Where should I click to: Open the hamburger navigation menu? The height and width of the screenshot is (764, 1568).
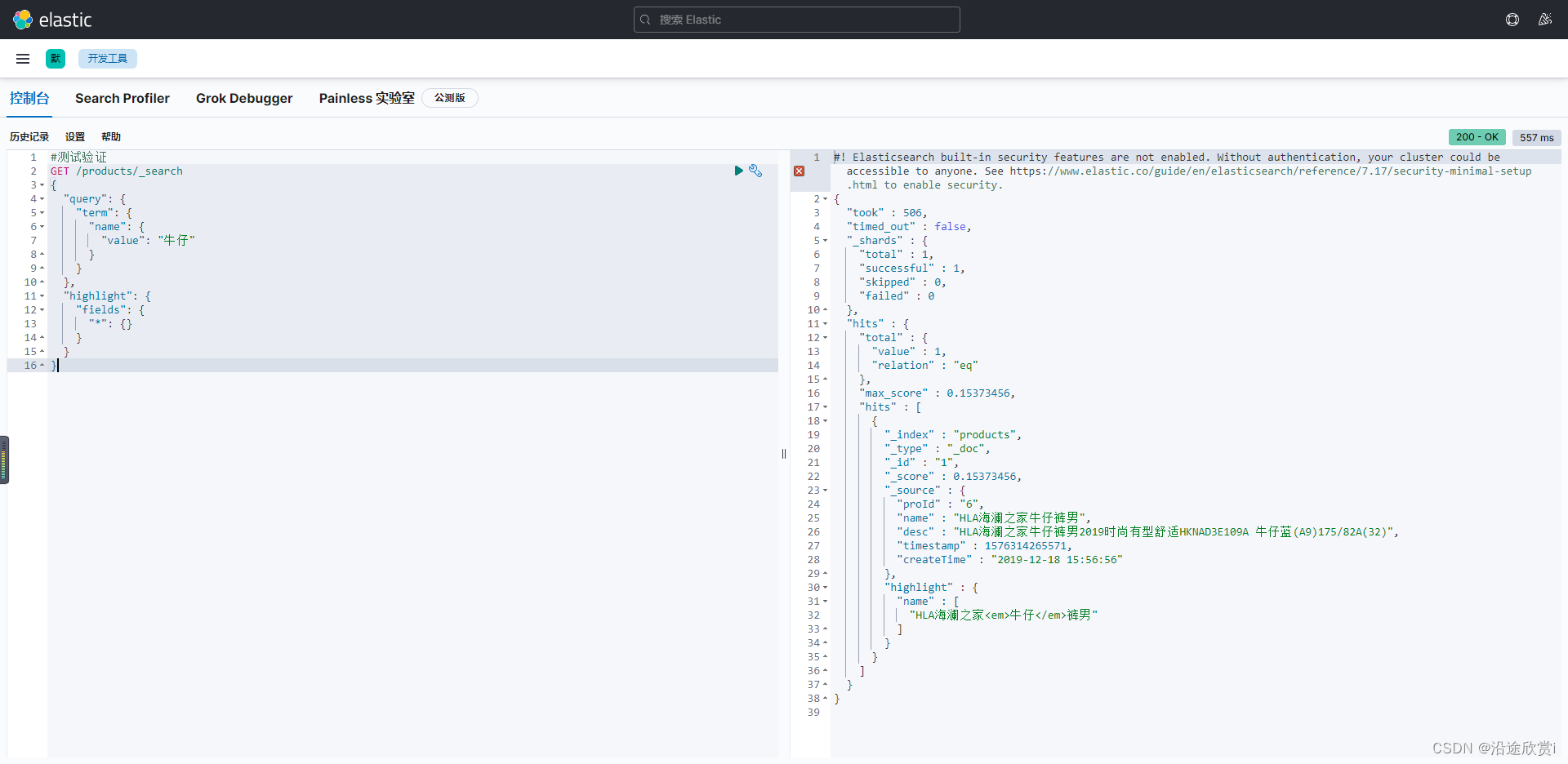click(x=23, y=59)
